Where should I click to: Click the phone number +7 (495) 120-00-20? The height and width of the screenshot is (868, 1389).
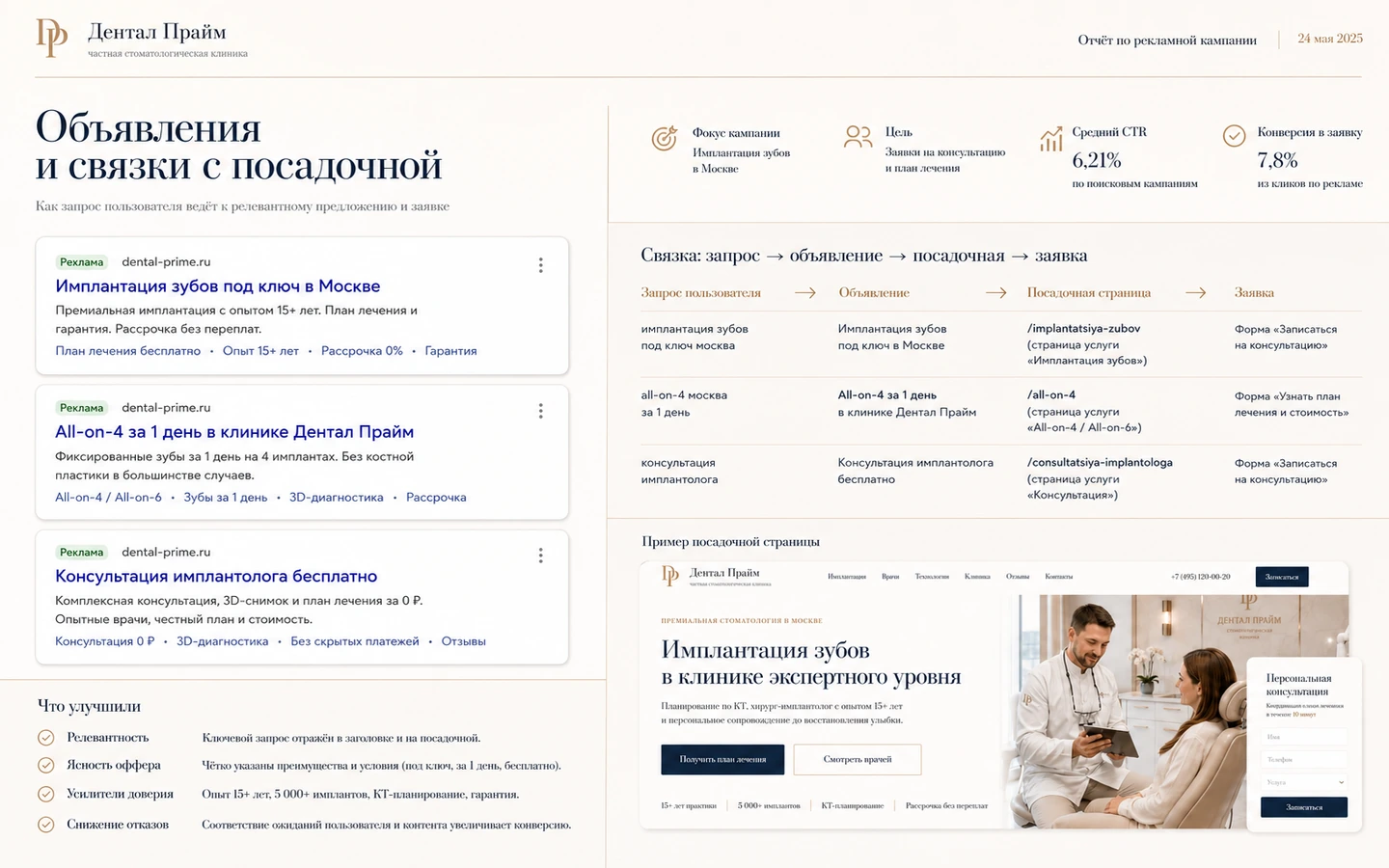click(x=1201, y=577)
